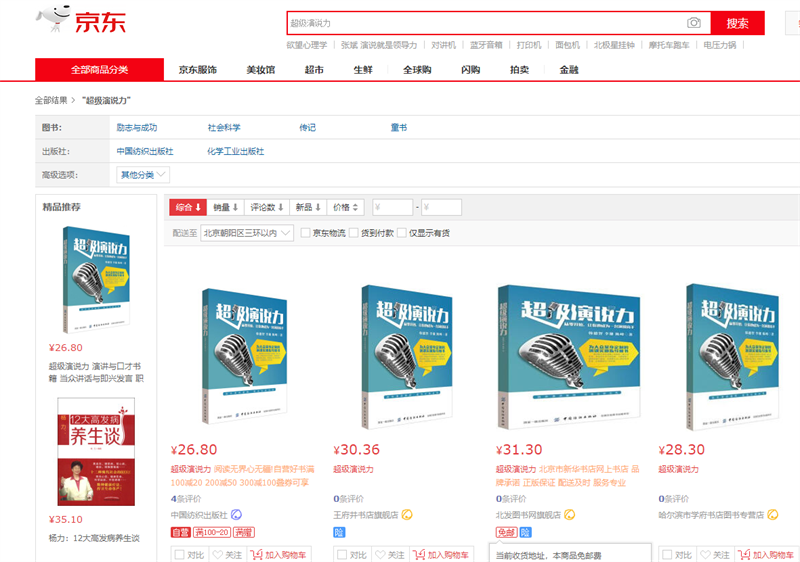This screenshot has height=562, width=800.
Task: Click chat icon beside 中国纺织出版社 store
Action: (x=237, y=515)
